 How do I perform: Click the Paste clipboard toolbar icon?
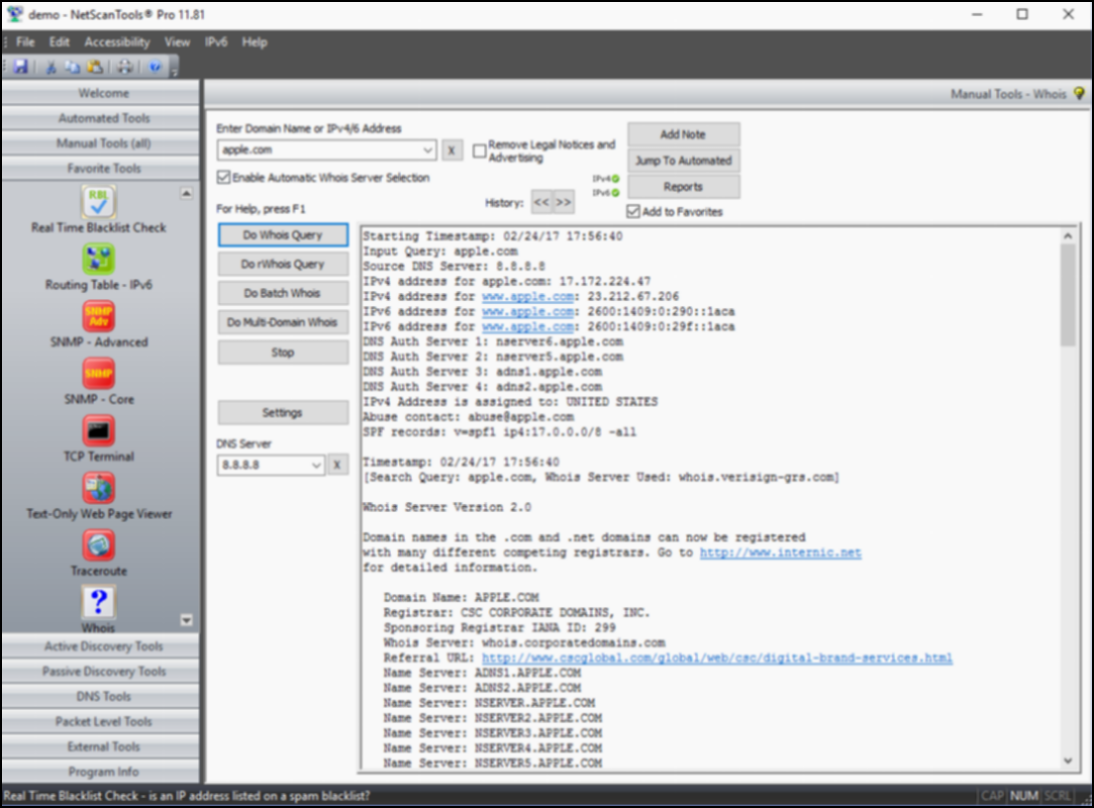pos(95,67)
